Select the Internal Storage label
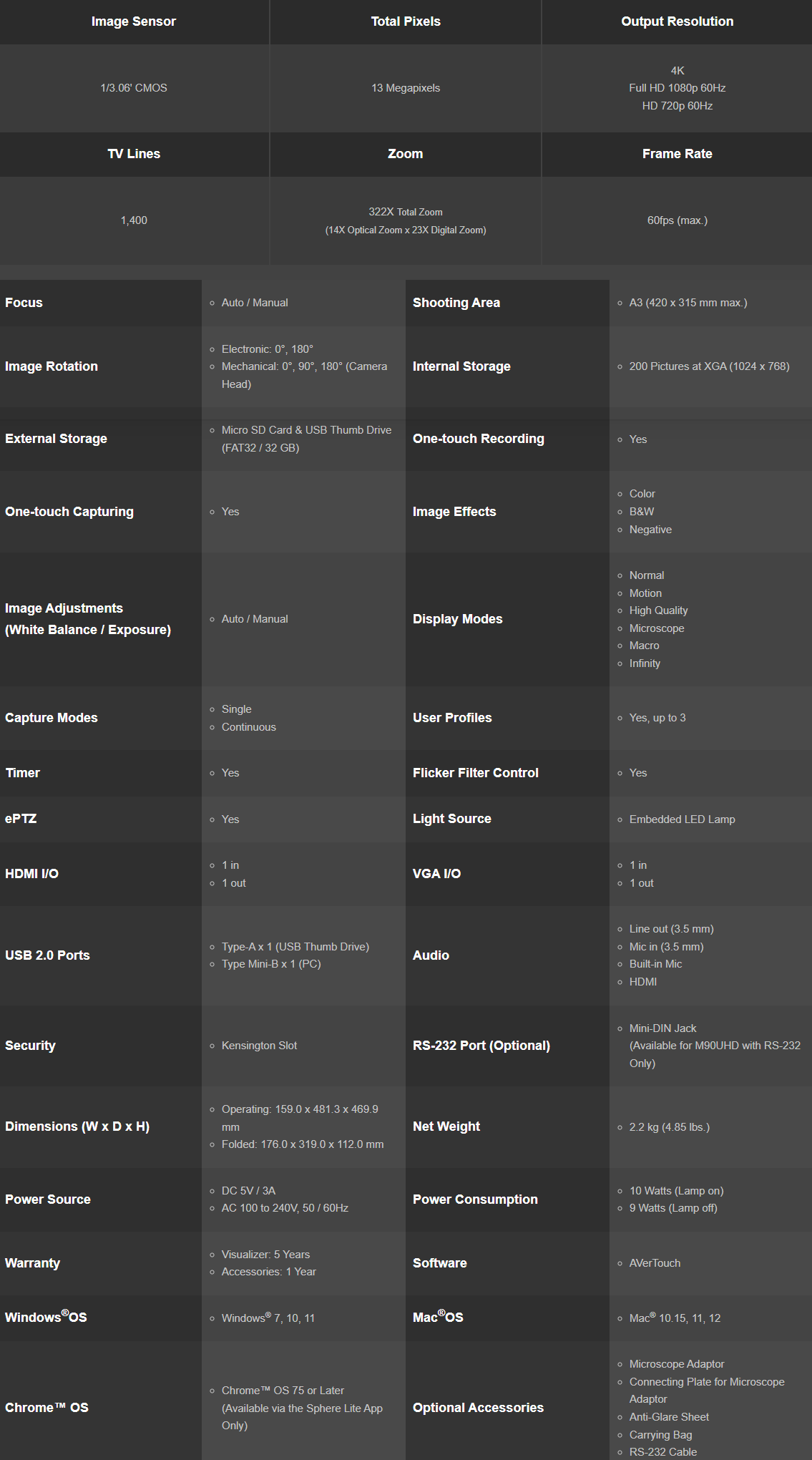 [461, 366]
